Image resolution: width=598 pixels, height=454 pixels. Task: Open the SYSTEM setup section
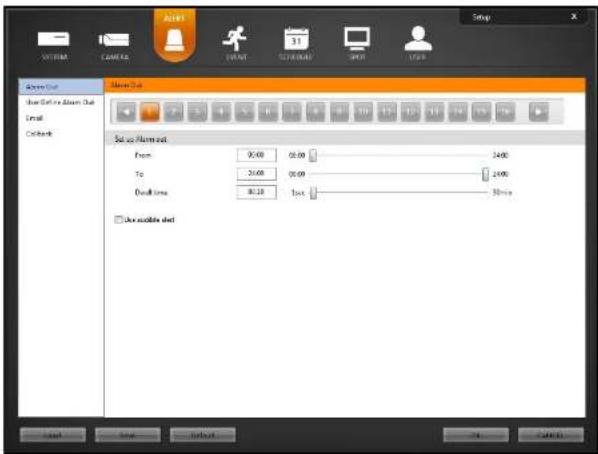(x=54, y=45)
